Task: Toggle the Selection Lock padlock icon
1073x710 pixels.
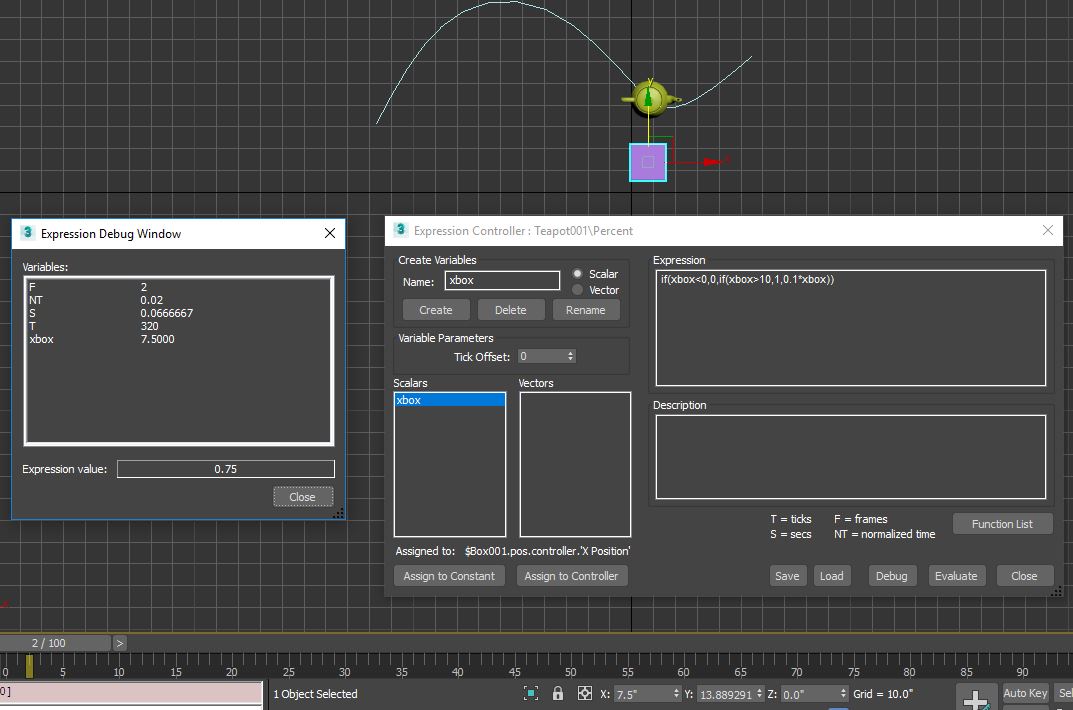Action: [558, 693]
